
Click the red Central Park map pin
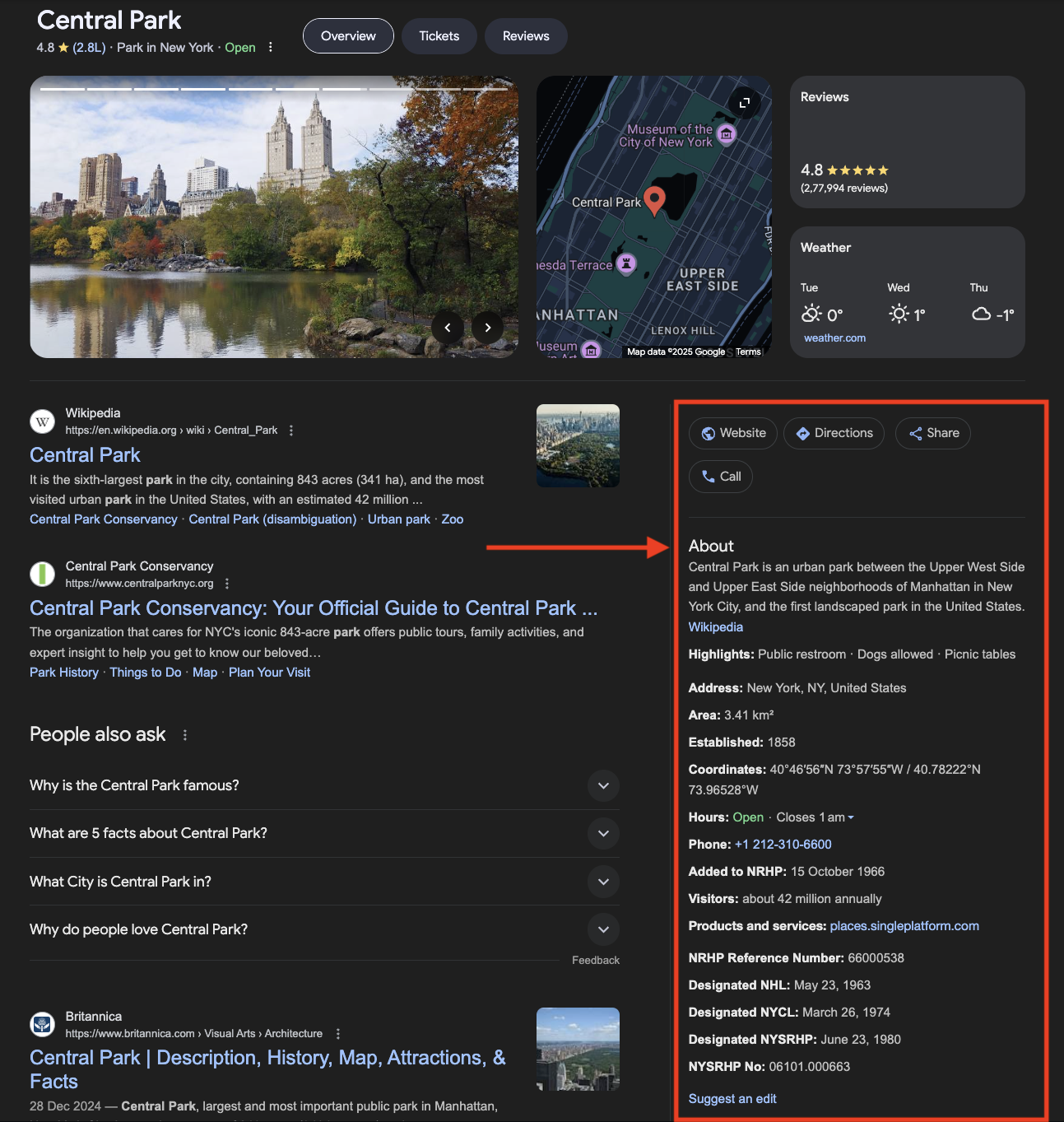654,201
